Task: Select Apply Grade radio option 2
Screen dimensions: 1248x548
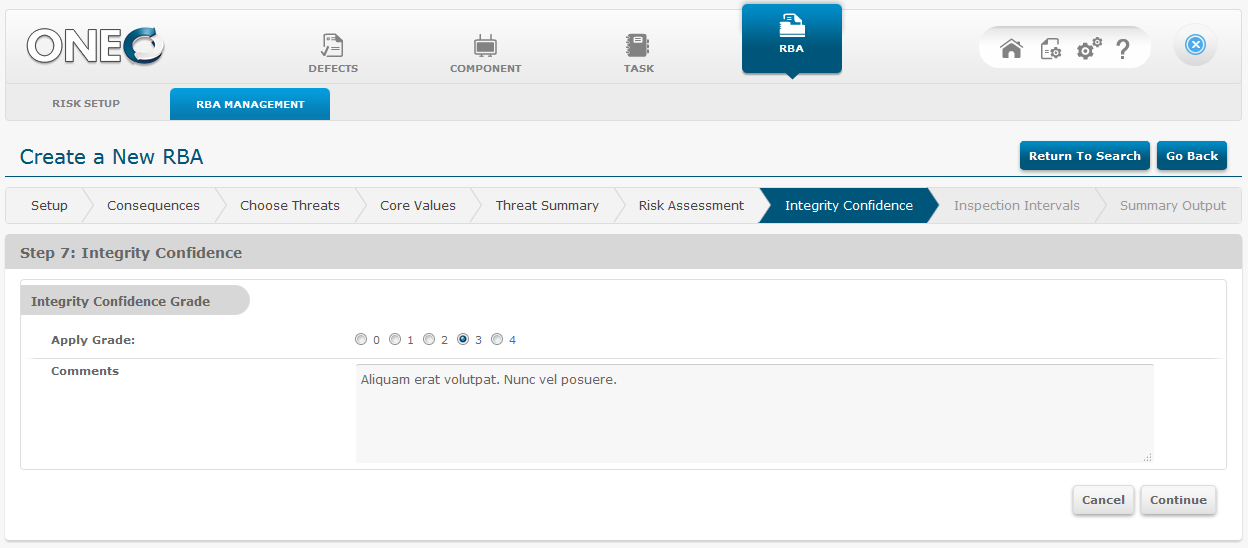Action: 429,339
